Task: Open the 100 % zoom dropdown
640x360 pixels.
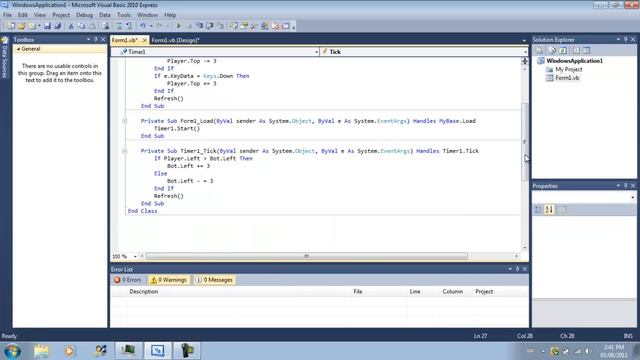Action: pos(135,256)
